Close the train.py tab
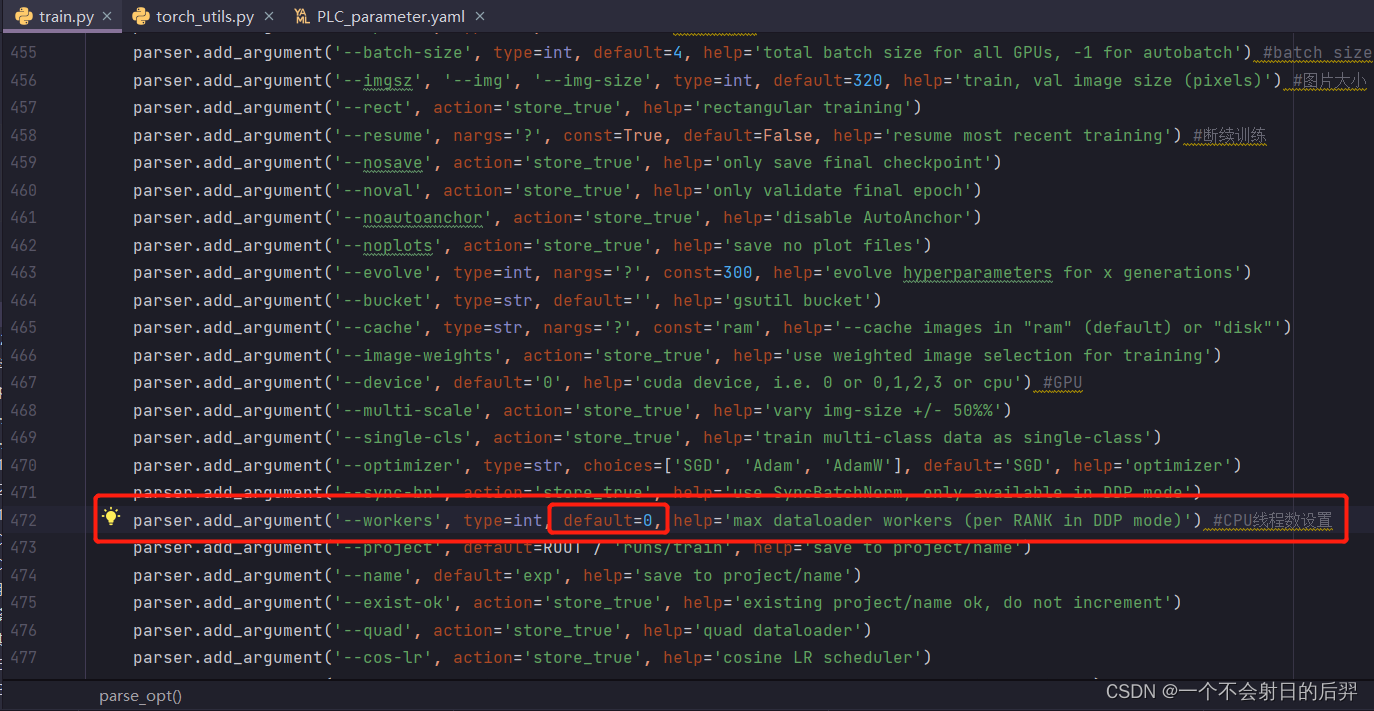 [x=105, y=16]
